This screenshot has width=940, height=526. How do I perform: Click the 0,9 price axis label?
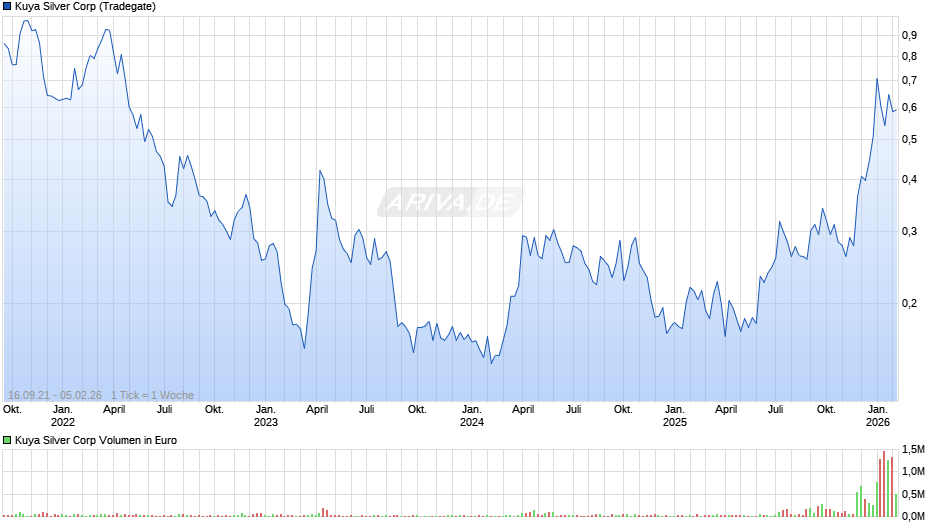[x=909, y=35]
